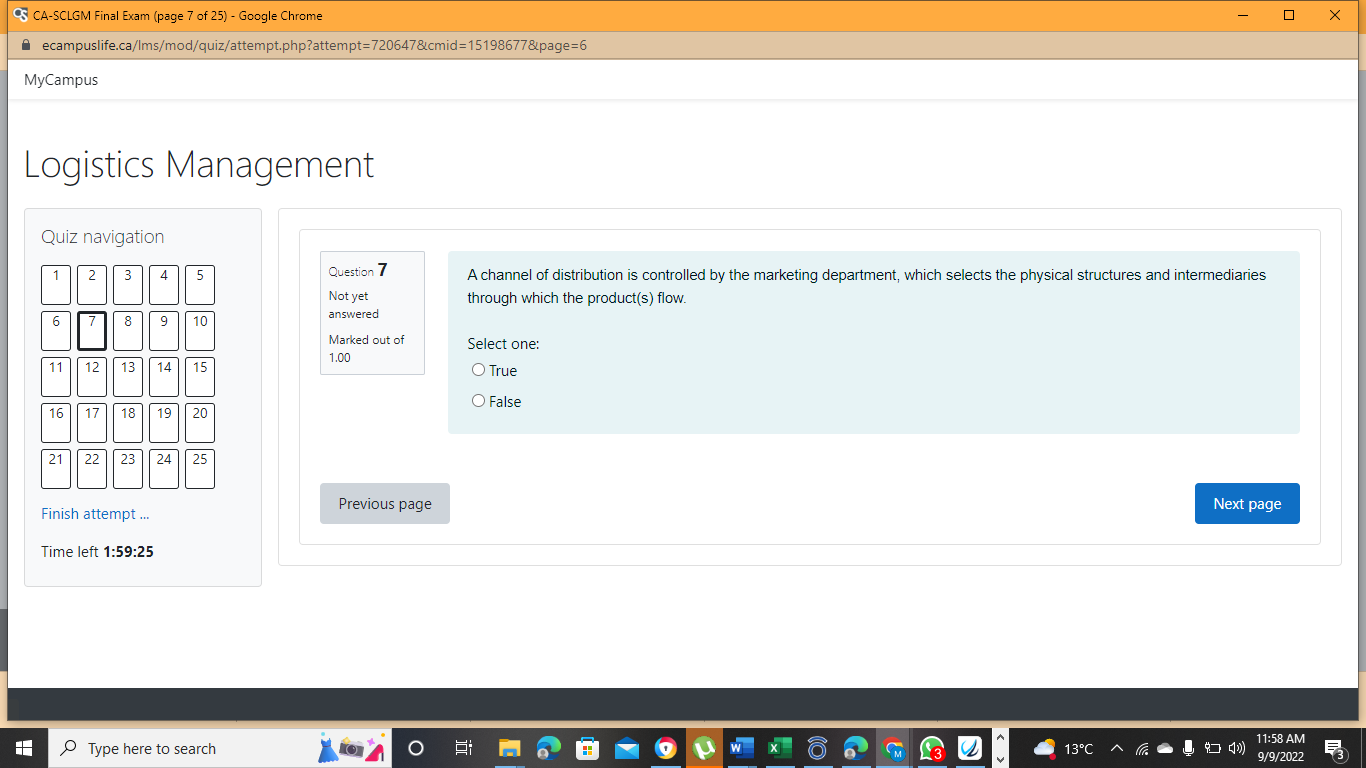The height and width of the screenshot is (768, 1366).
Task: View site security via the padlock icon
Action: pos(25,45)
